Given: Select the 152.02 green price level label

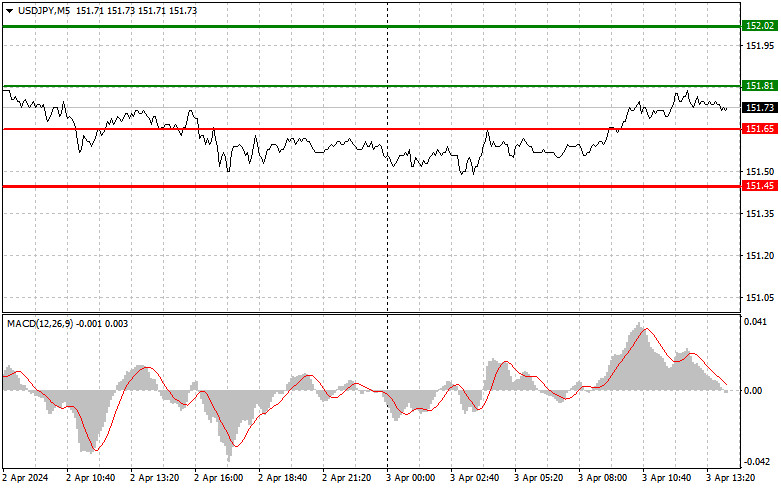Looking at the screenshot, I should pos(760,26).
